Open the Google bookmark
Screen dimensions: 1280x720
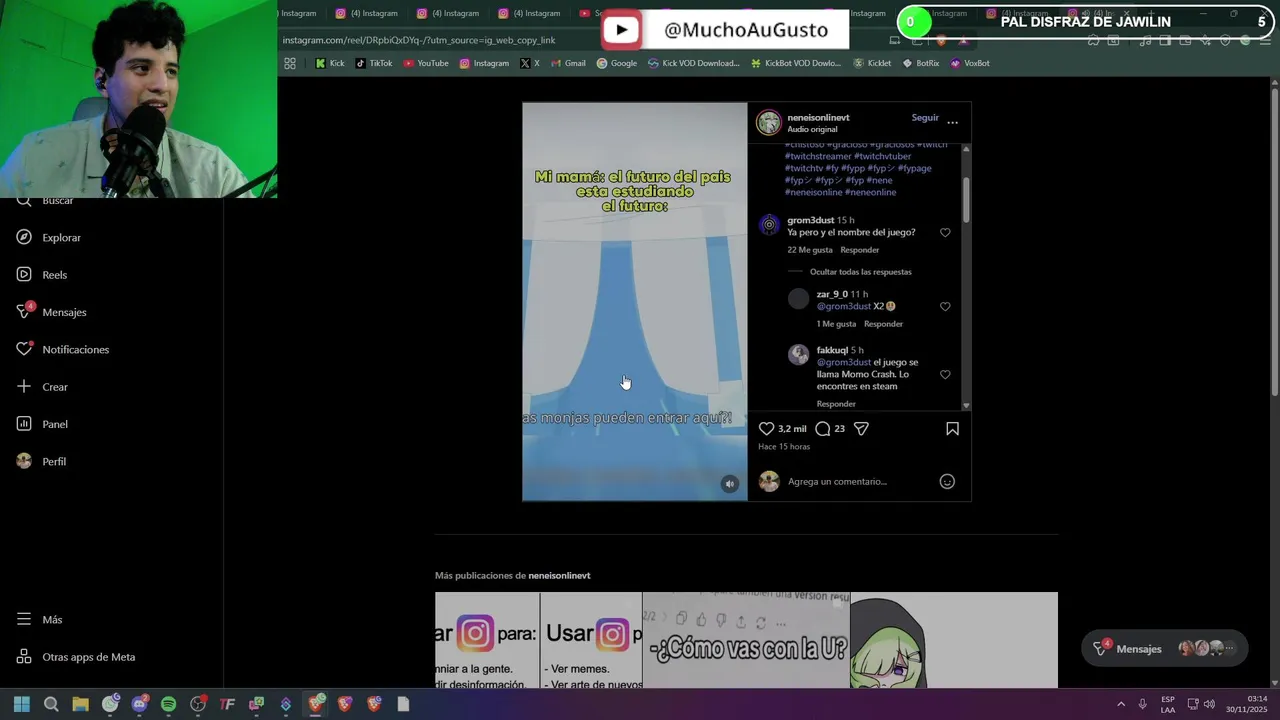coord(617,63)
